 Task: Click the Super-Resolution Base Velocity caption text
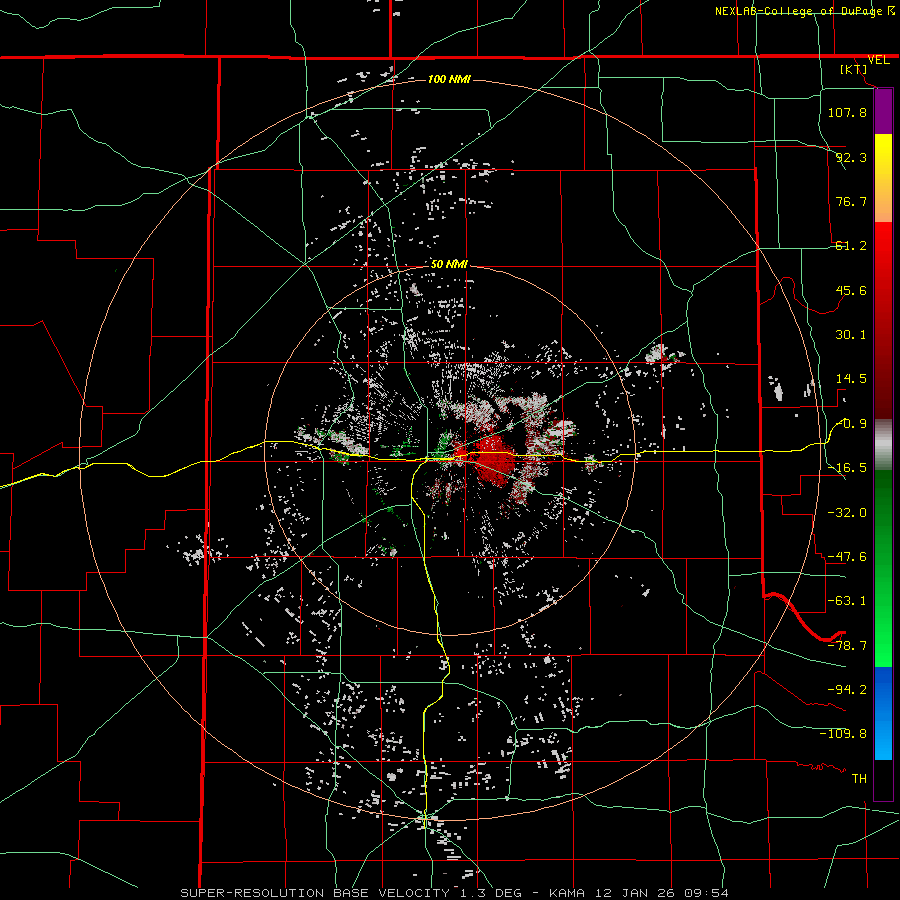455,893
